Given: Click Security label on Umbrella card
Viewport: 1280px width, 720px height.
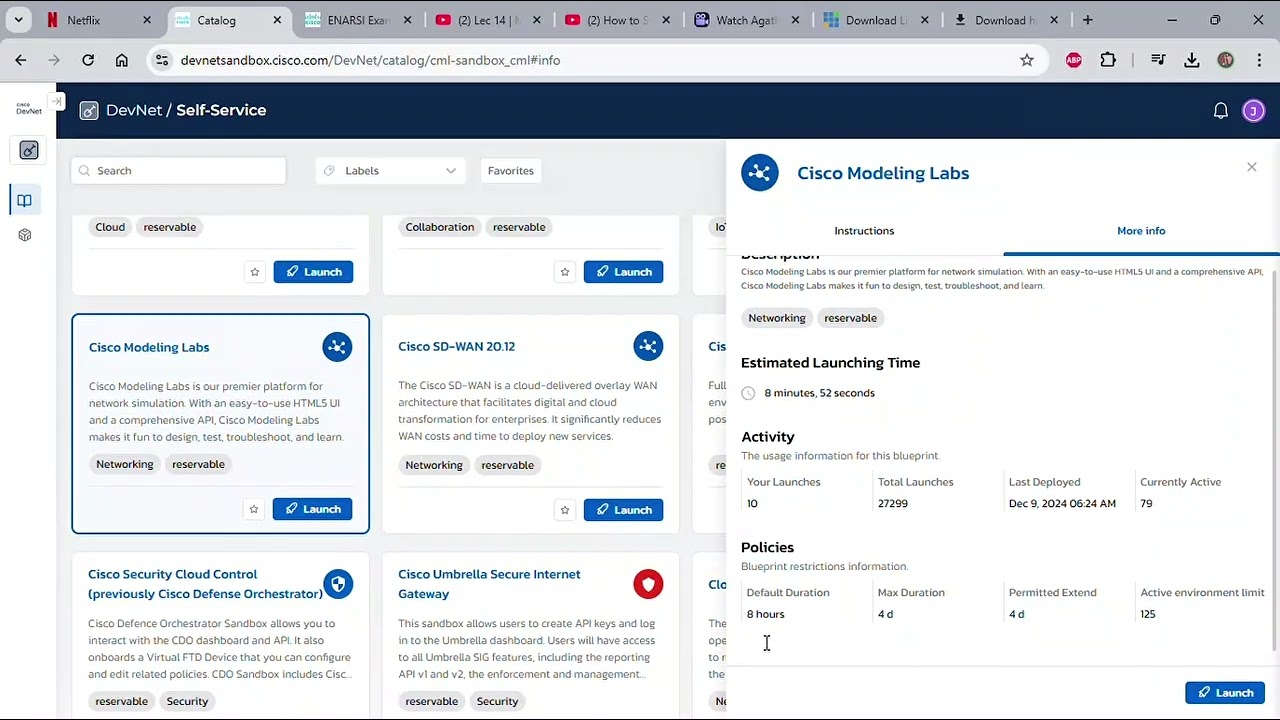Looking at the screenshot, I should (x=497, y=701).
